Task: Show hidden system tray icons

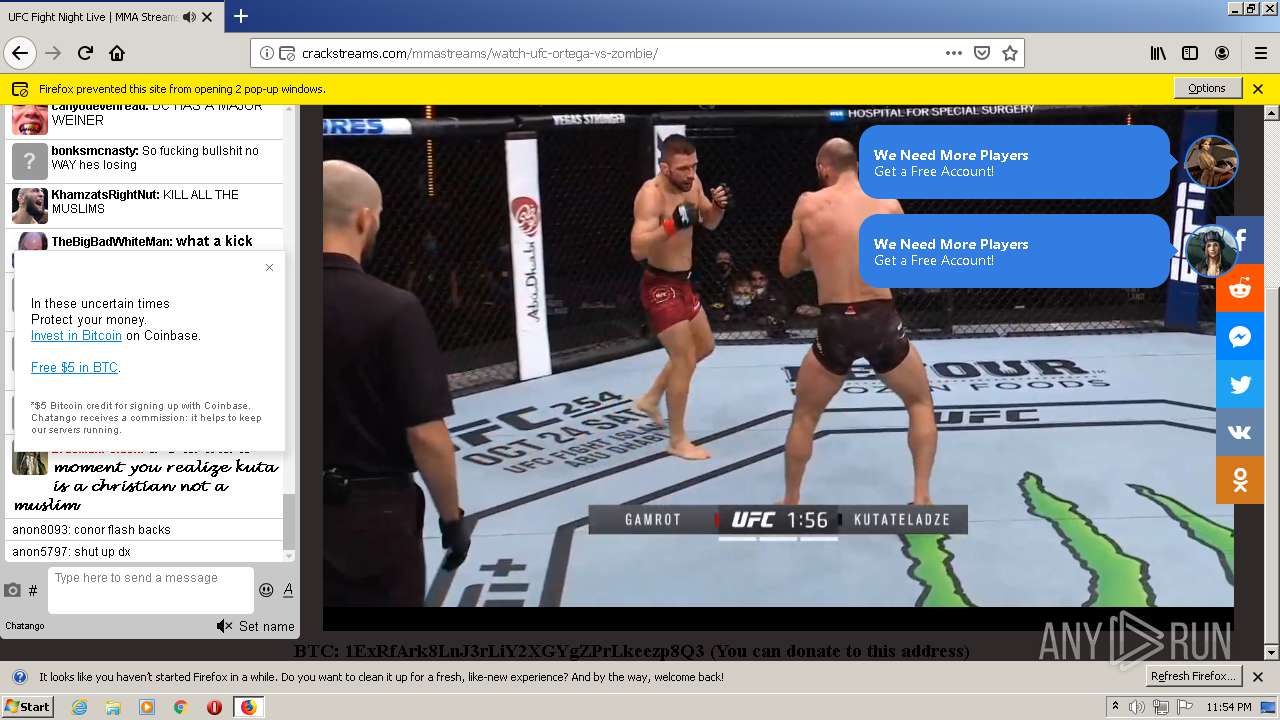Action: (x=1116, y=707)
